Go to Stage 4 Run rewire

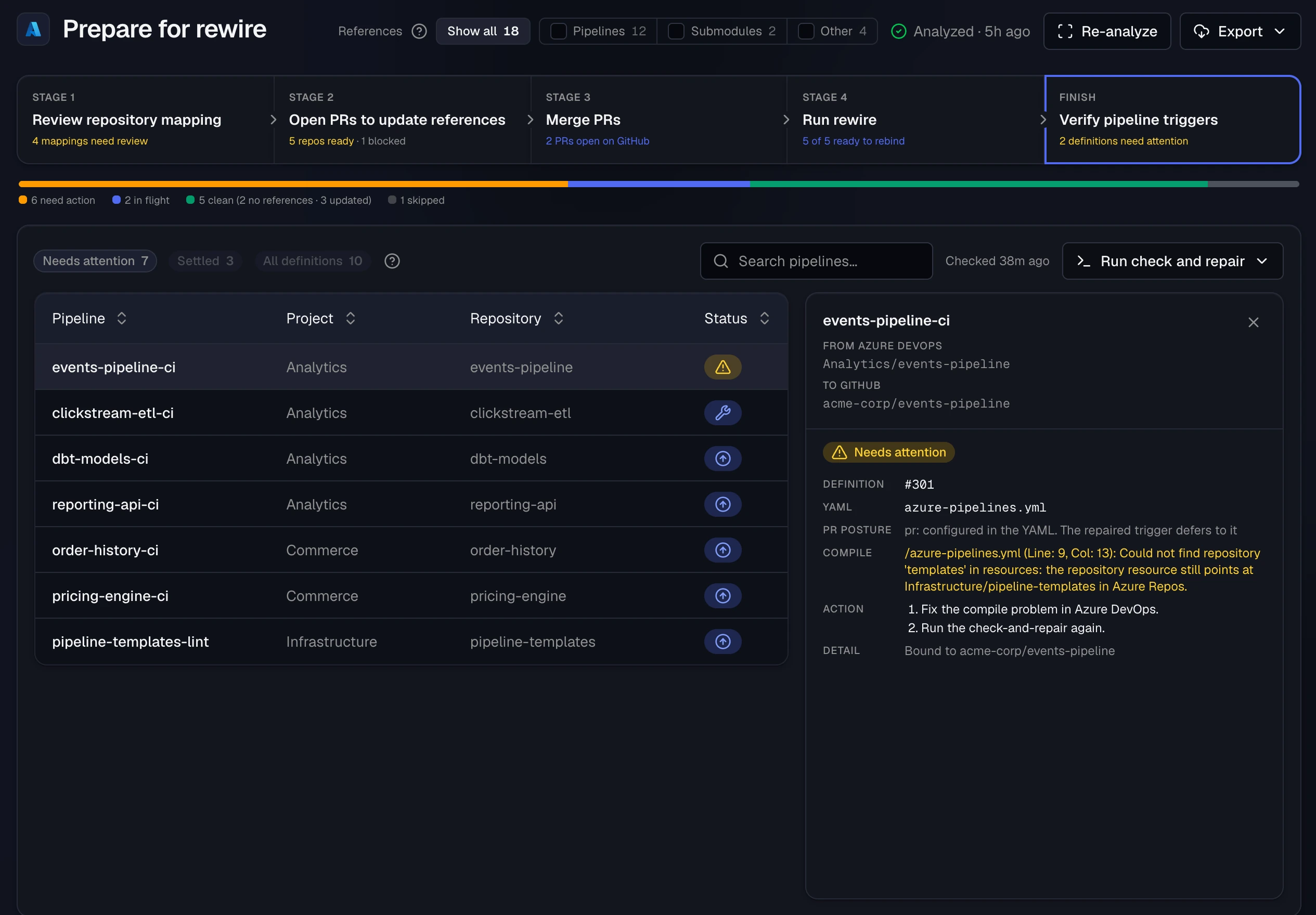click(x=915, y=119)
